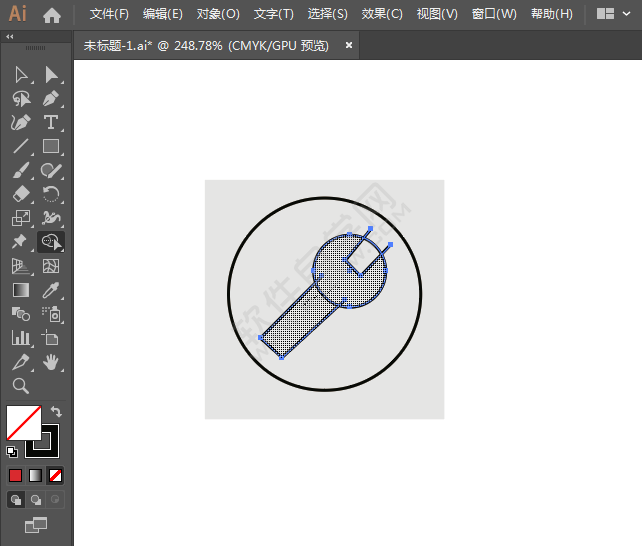
Task: Select the Artboard tool
Action: point(50,338)
